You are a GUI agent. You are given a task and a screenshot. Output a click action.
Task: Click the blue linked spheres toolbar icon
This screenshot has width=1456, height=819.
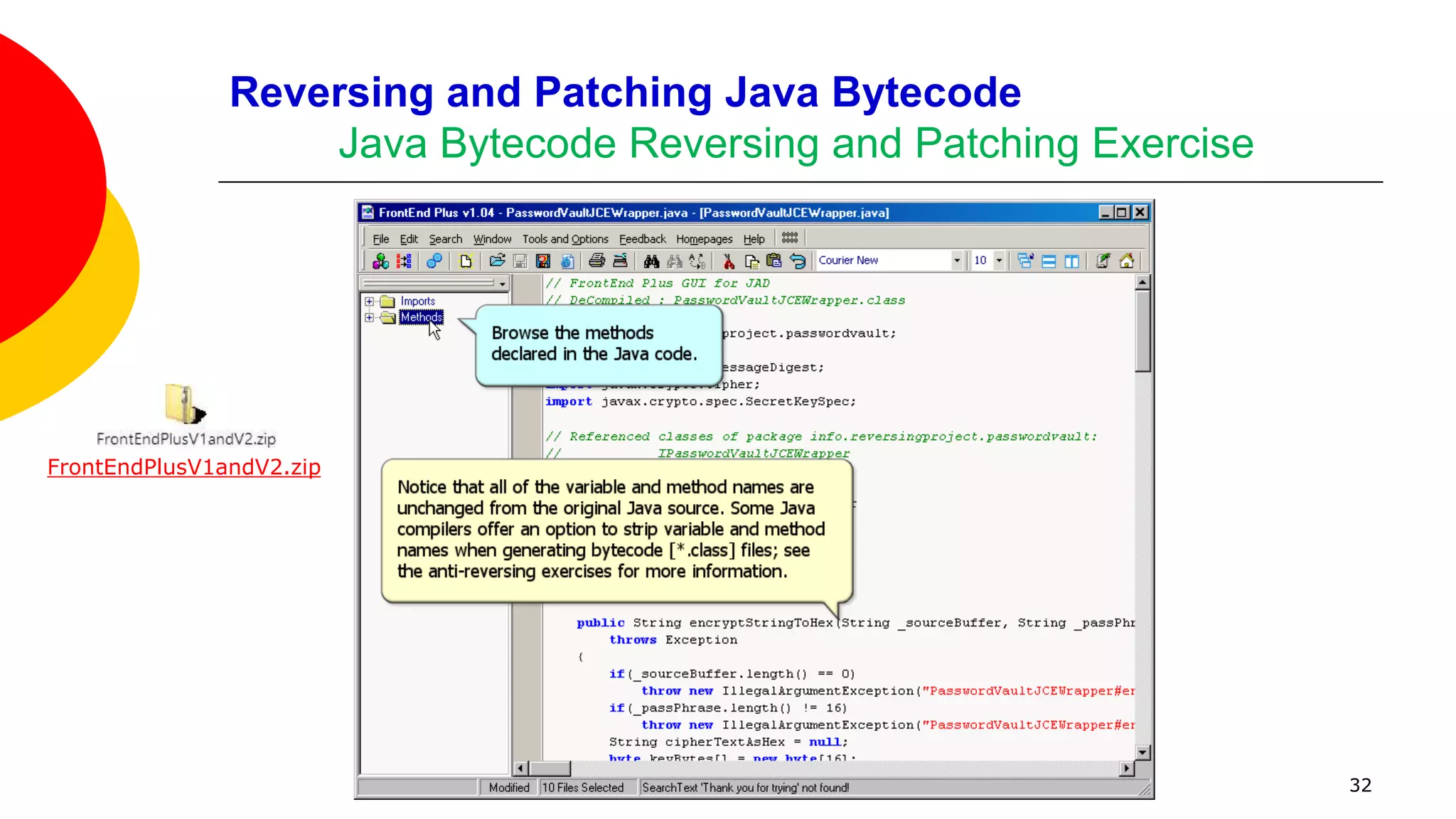(x=434, y=261)
